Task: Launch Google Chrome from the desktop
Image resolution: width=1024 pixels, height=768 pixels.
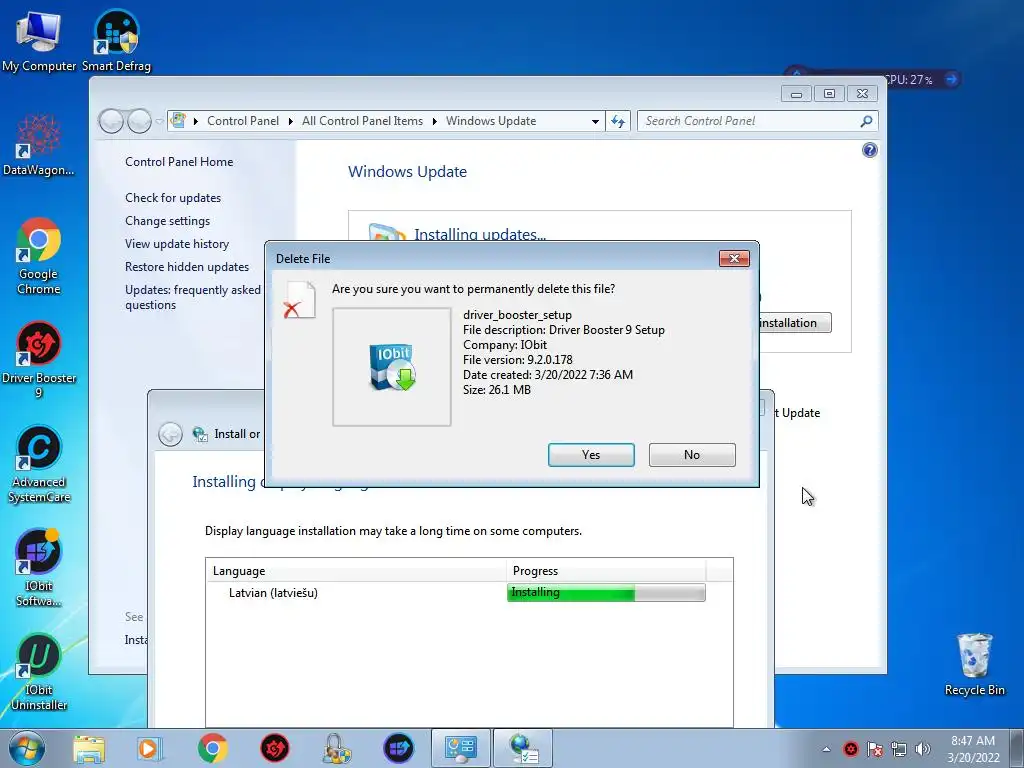Action: tap(39, 256)
